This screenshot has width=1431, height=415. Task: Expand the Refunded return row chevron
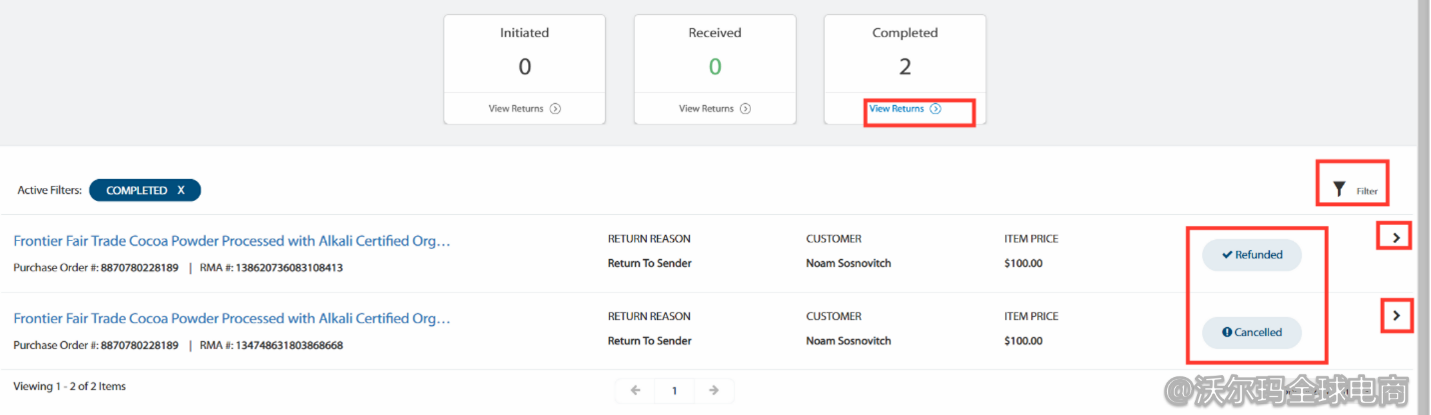1396,237
